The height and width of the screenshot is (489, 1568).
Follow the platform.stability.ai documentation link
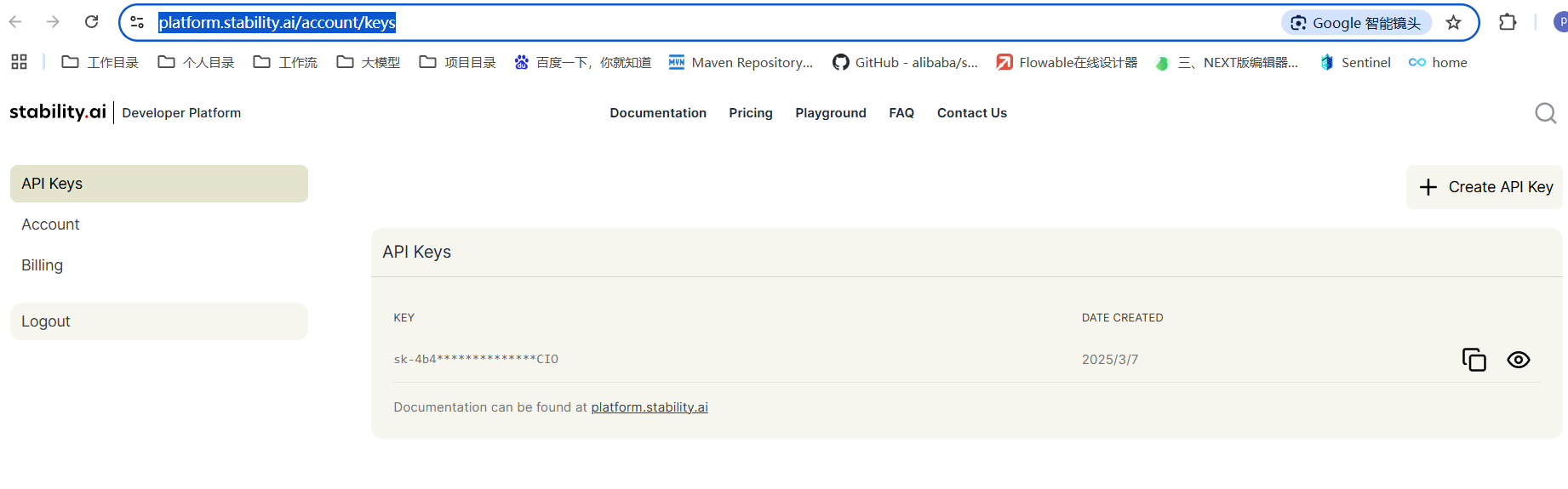tap(649, 407)
